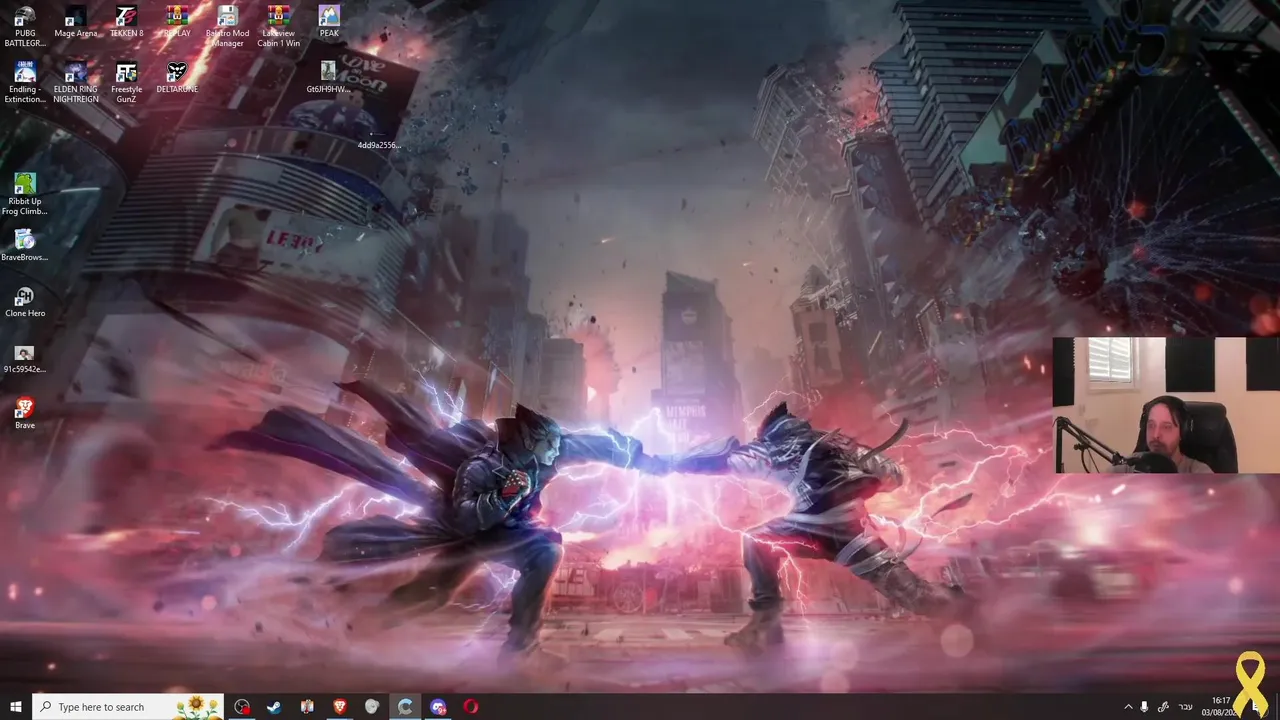
Task: Open Brave browser from the taskbar
Action: pos(340,707)
